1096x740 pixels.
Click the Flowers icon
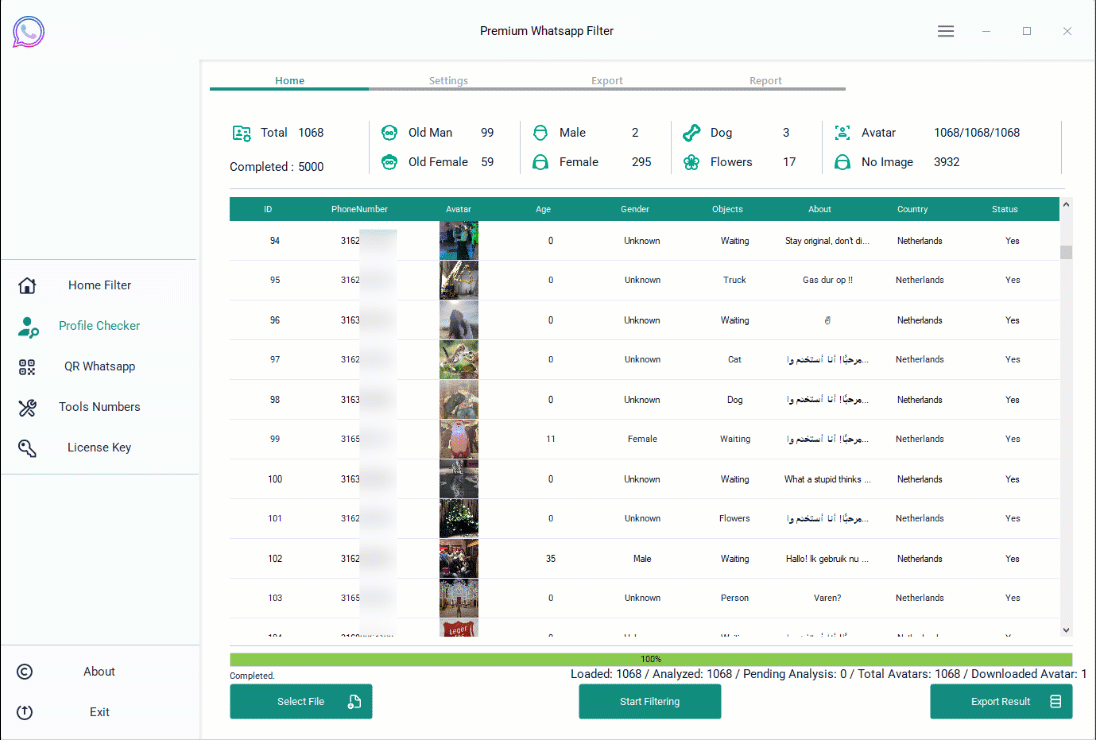[691, 162]
